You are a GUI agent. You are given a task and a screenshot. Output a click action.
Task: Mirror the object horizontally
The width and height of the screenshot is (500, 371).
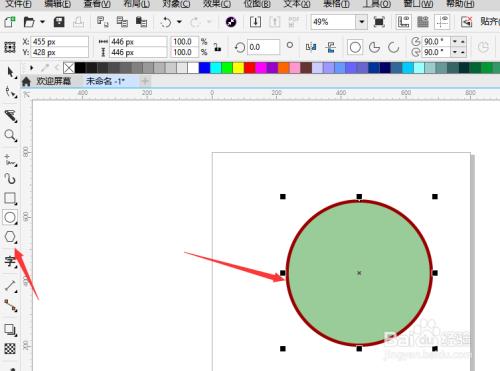311,47
